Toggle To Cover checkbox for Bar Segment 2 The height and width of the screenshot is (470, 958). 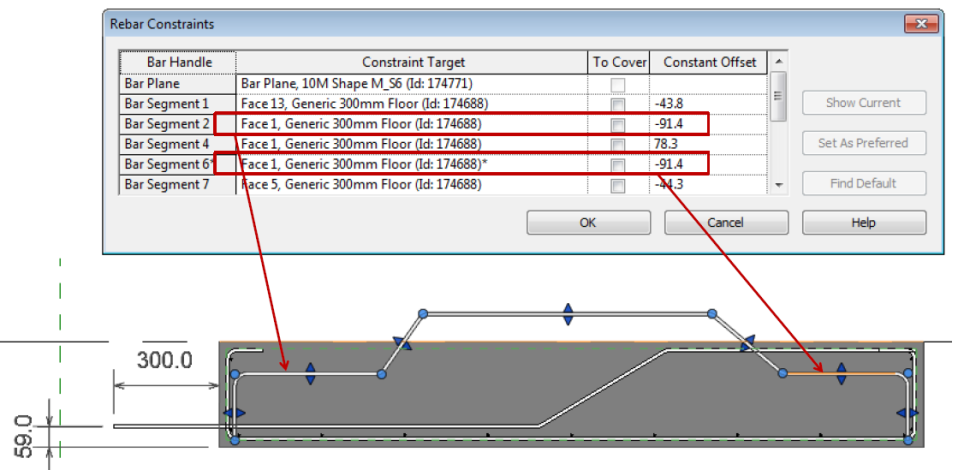(618, 124)
